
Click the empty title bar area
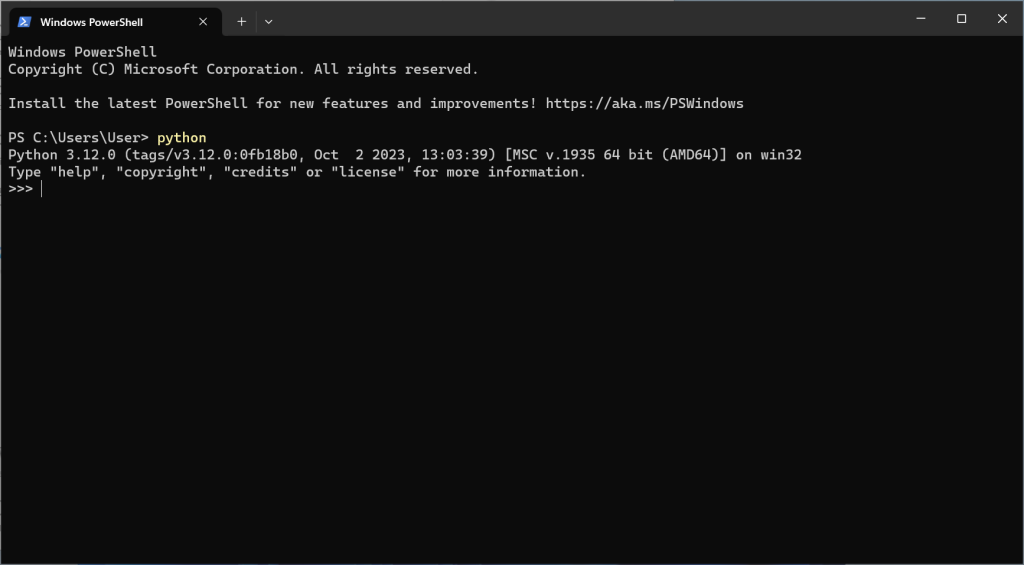[580, 19]
